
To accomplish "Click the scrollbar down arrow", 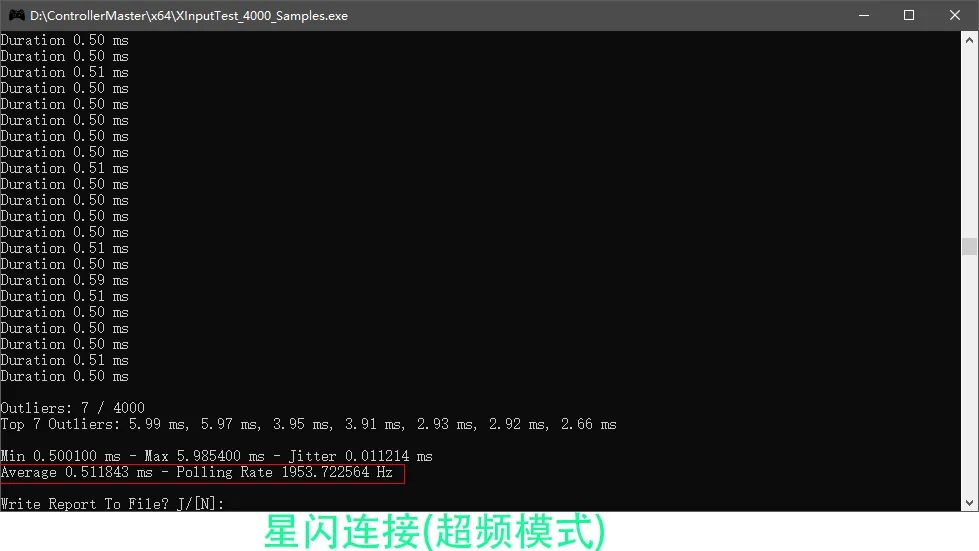I will pyautogui.click(x=969, y=502).
